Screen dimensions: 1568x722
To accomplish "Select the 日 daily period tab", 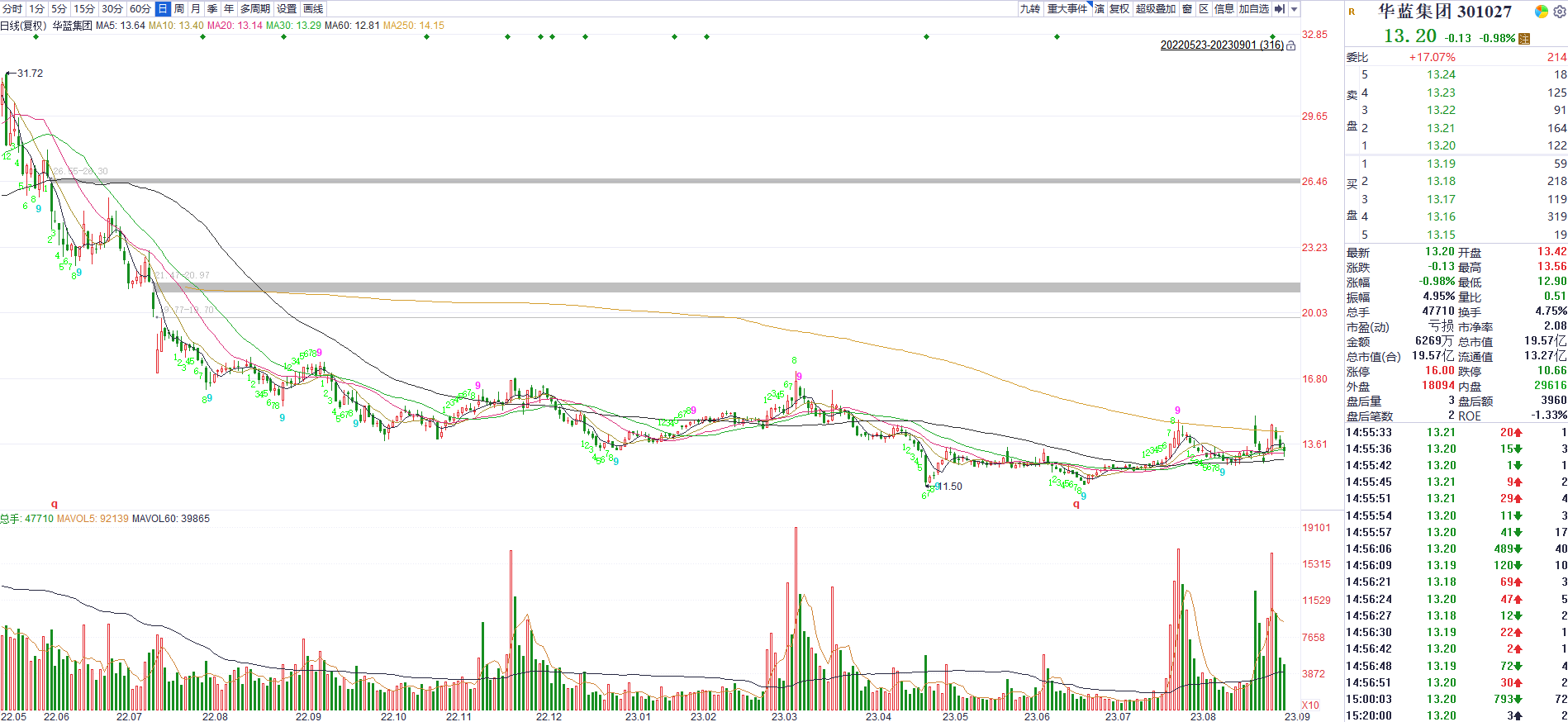I will [x=163, y=9].
